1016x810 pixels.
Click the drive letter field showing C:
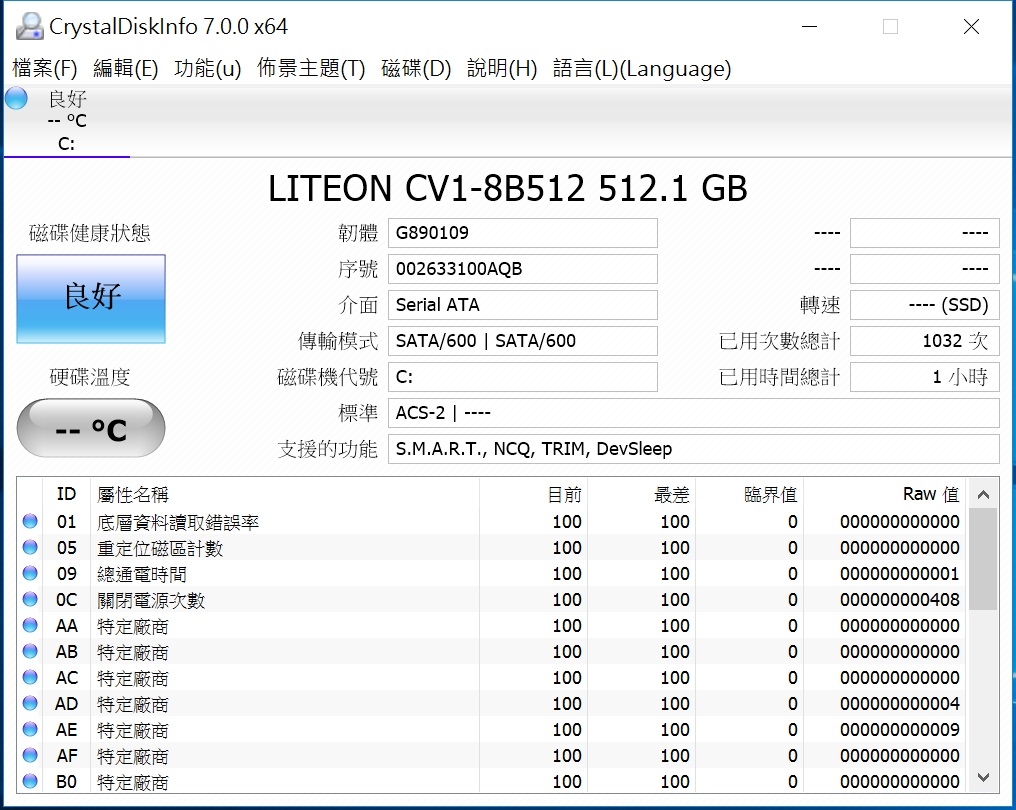(x=523, y=376)
